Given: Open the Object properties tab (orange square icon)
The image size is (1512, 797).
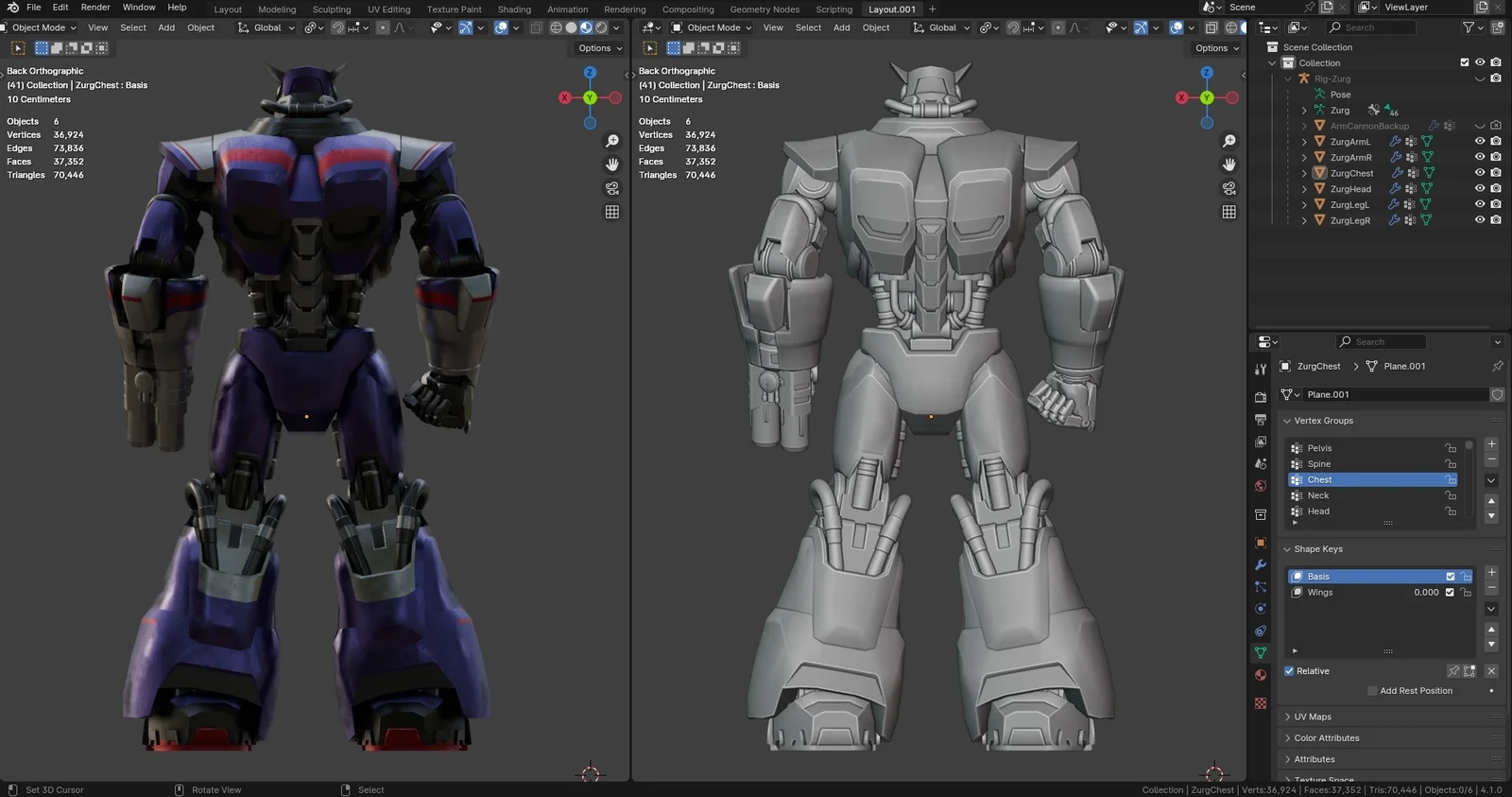Looking at the screenshot, I should (x=1261, y=543).
